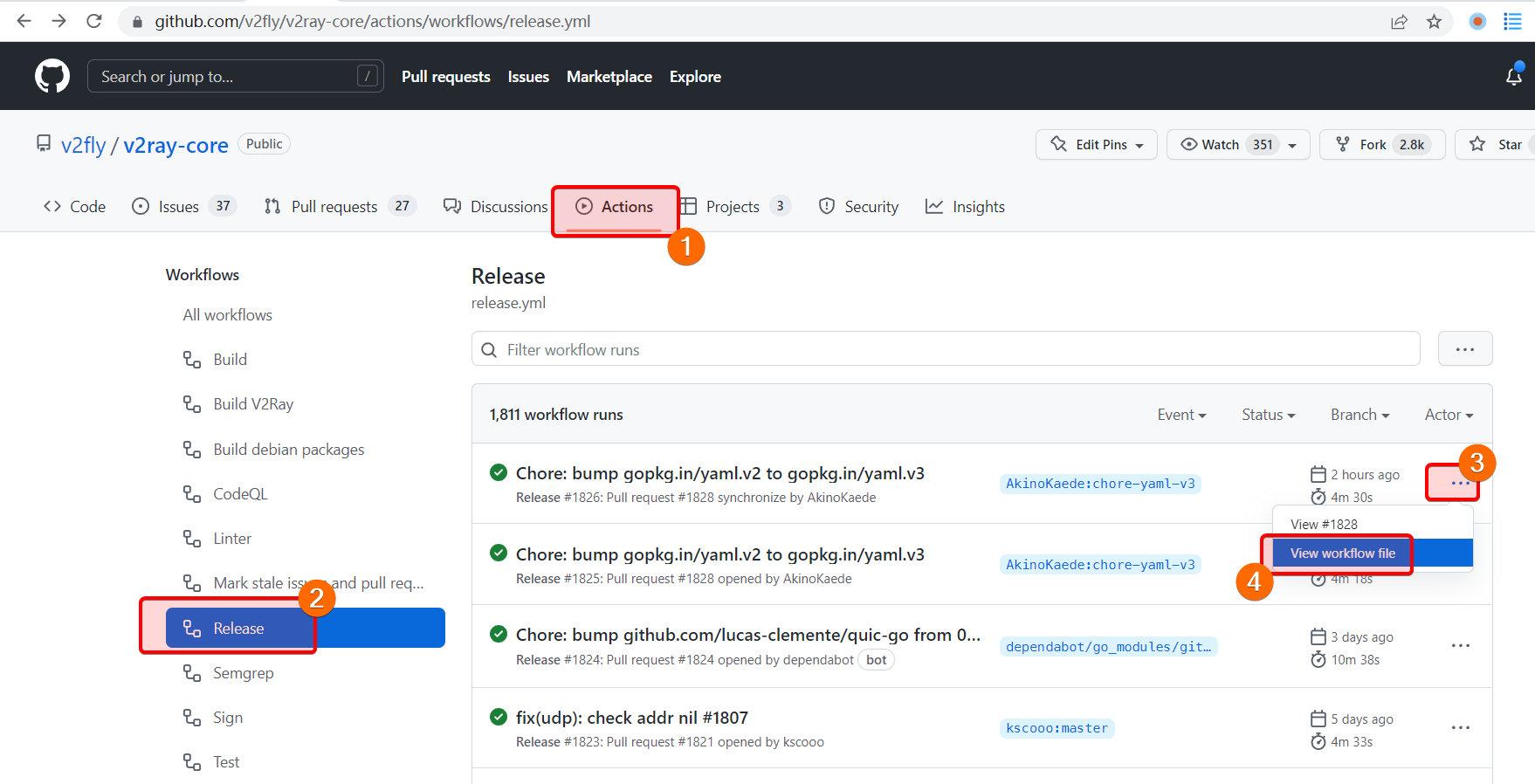Image resolution: width=1535 pixels, height=784 pixels.
Task: Open the notifications bell
Action: [1513, 77]
